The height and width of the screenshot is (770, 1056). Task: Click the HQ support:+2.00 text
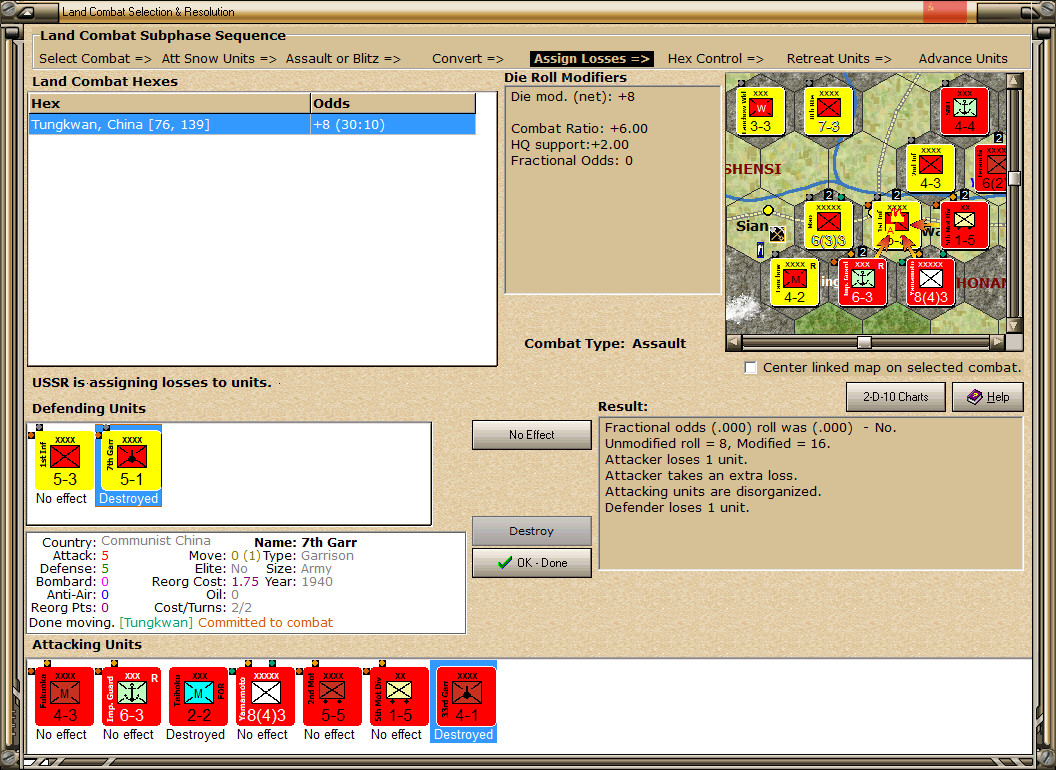[x=570, y=144]
